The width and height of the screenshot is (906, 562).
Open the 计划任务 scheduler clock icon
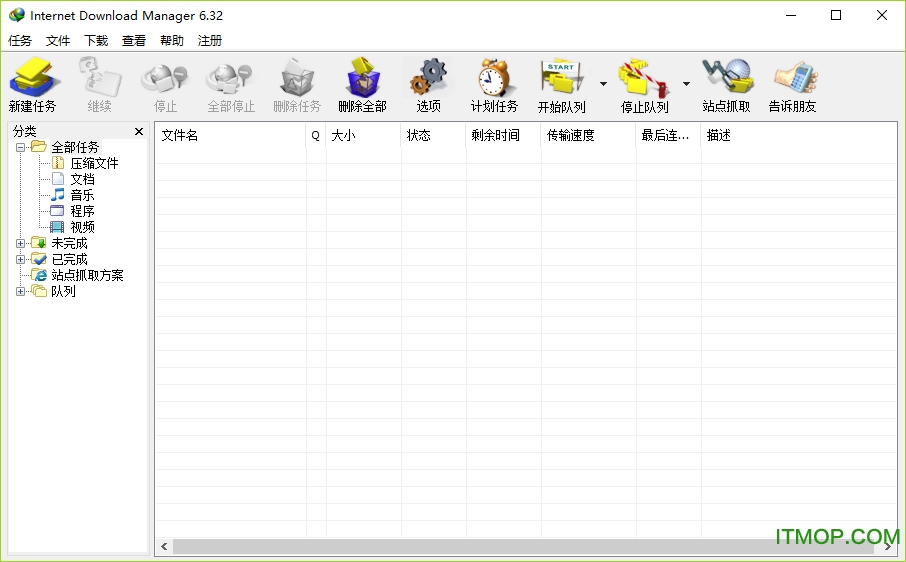click(494, 84)
